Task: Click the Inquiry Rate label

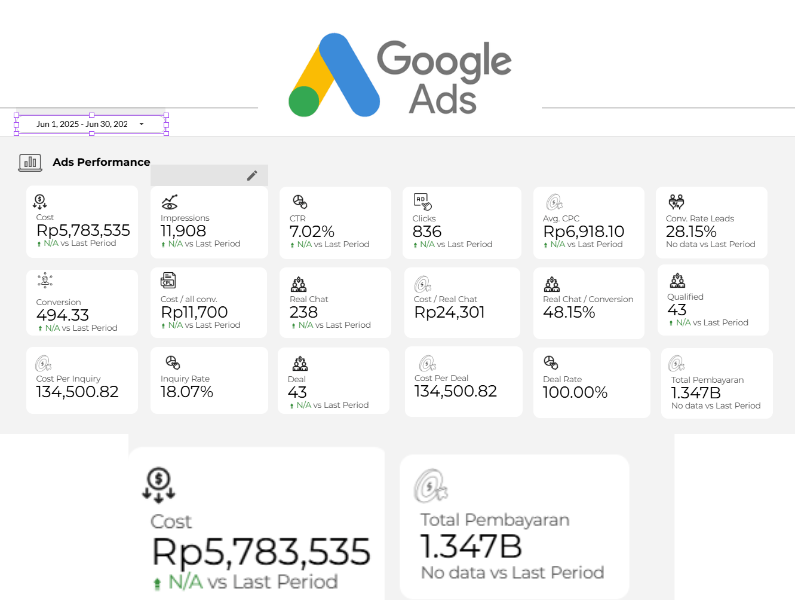Action: [185, 379]
